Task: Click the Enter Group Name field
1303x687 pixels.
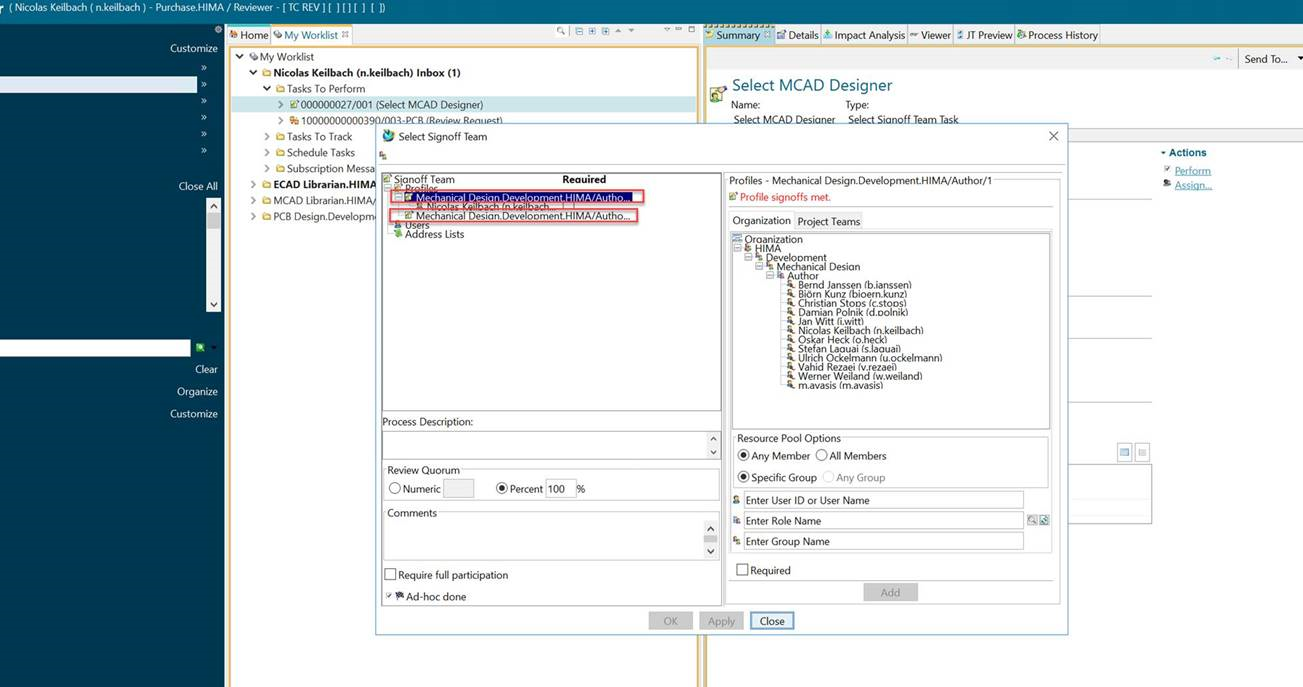Action: coord(883,541)
